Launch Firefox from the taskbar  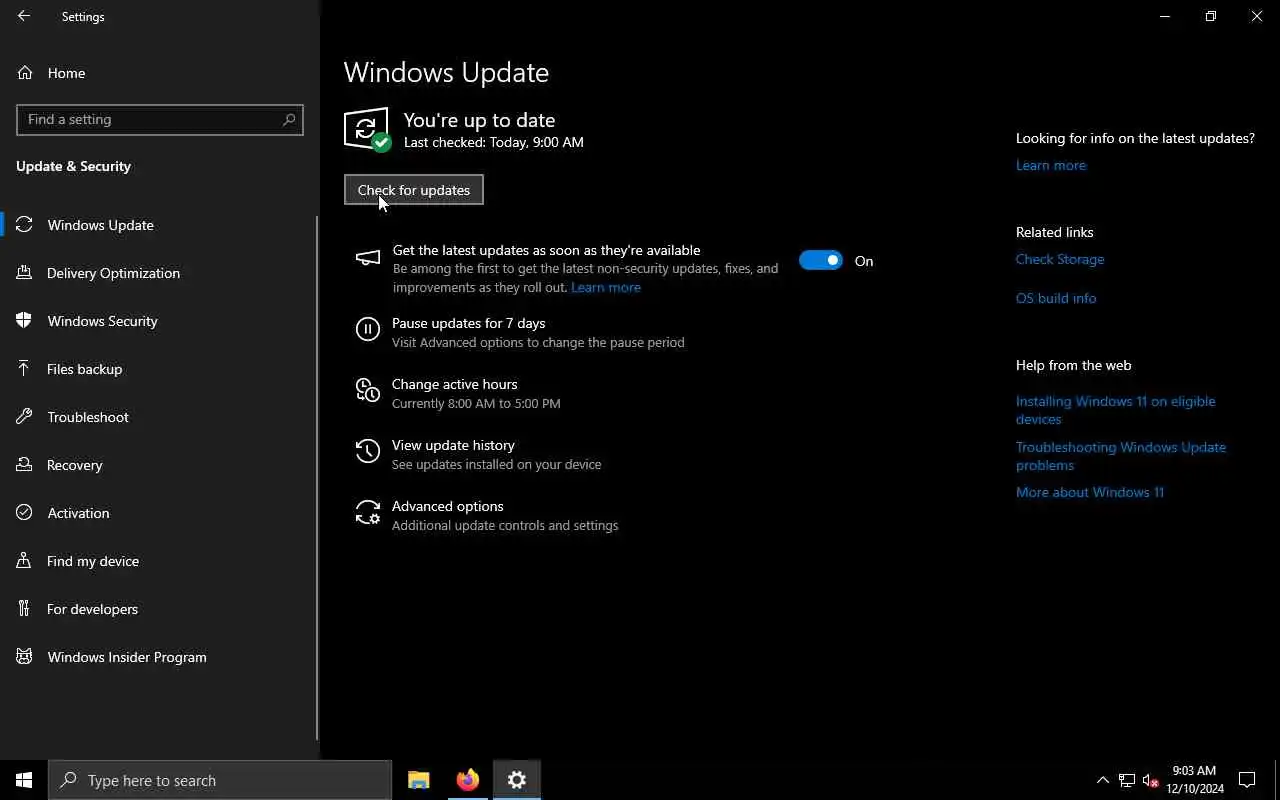pyautogui.click(x=468, y=780)
